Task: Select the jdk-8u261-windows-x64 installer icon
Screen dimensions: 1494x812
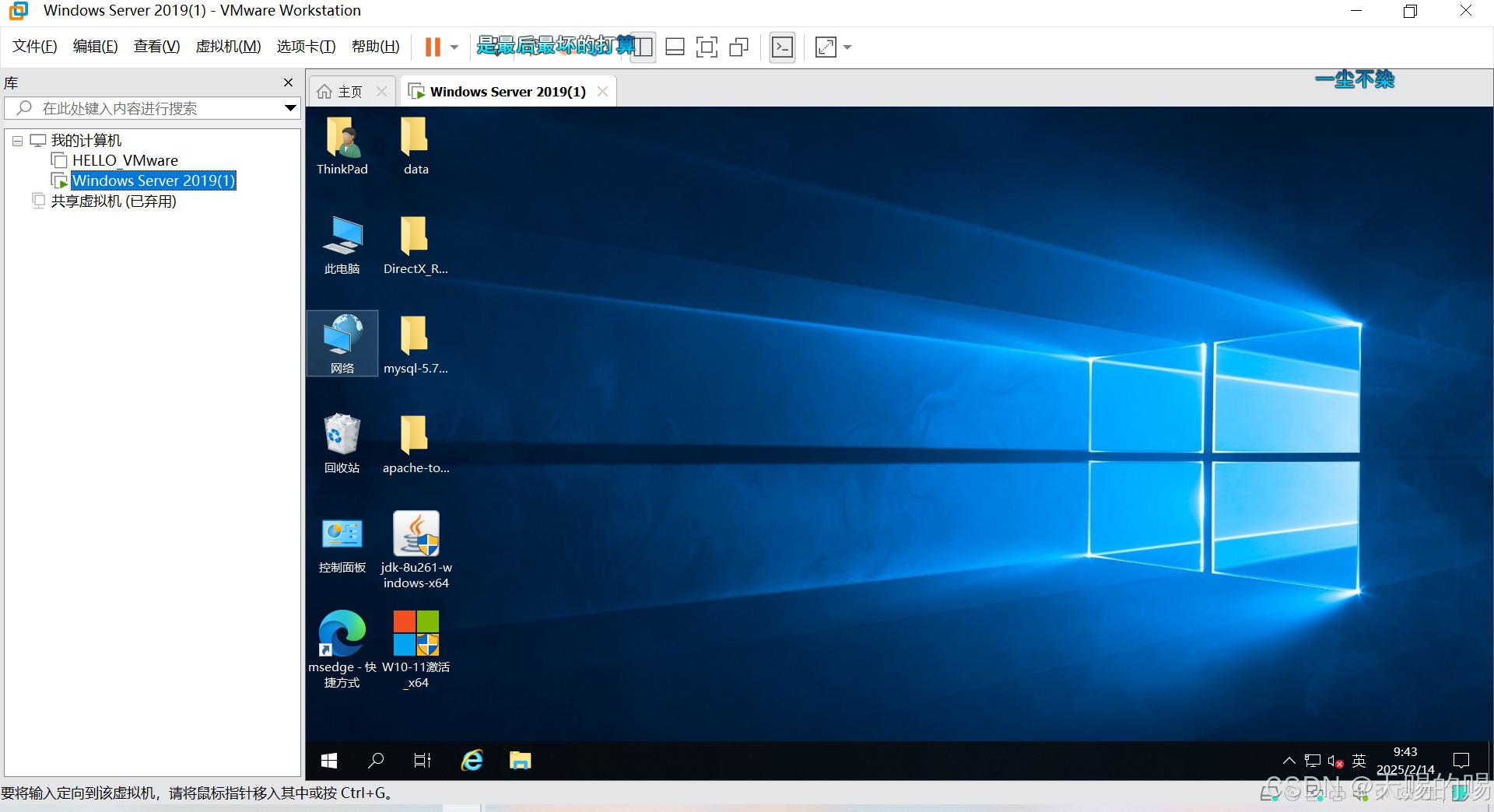Action: pyautogui.click(x=416, y=549)
